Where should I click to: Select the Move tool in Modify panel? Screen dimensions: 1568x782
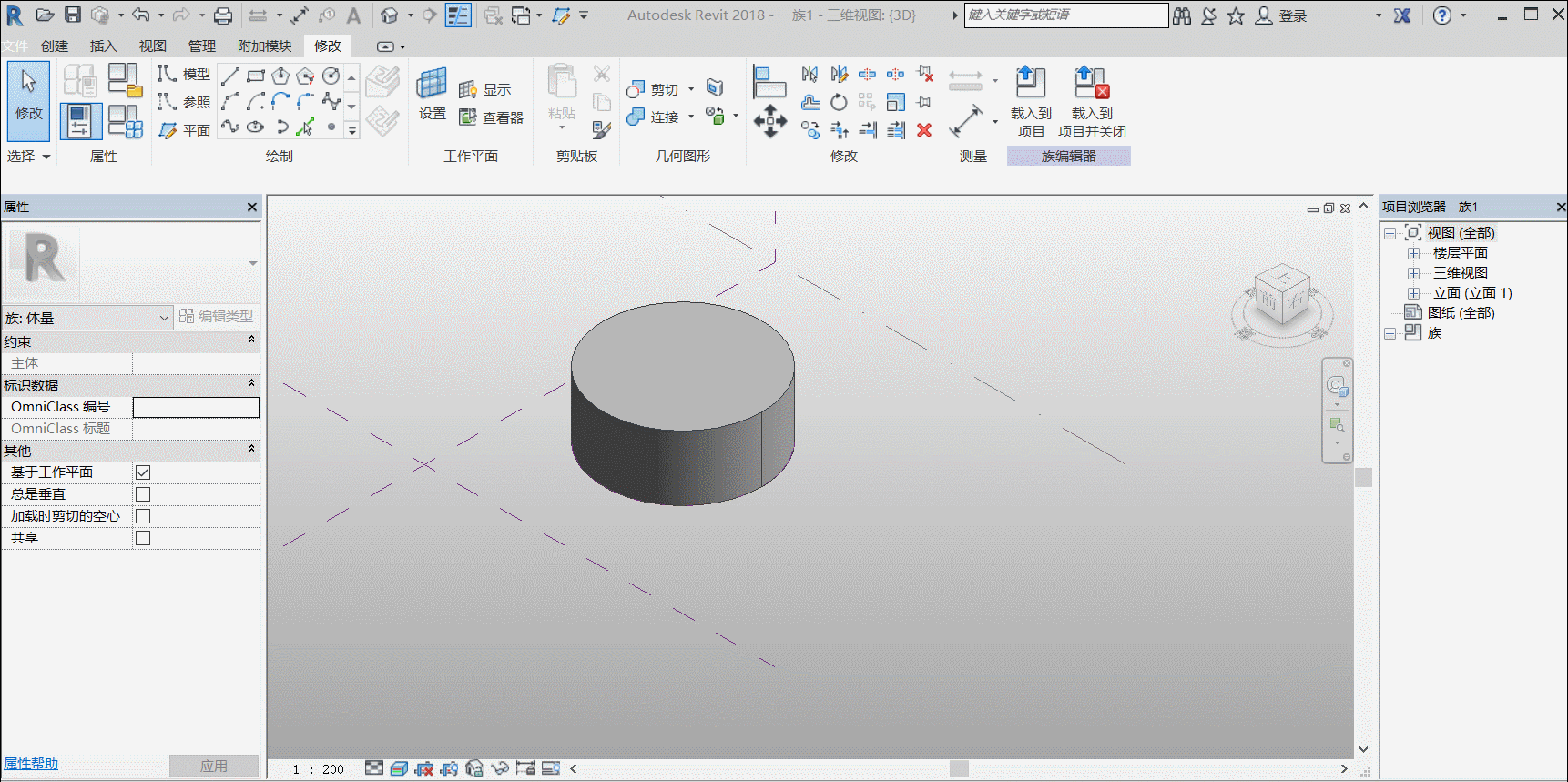point(770,120)
